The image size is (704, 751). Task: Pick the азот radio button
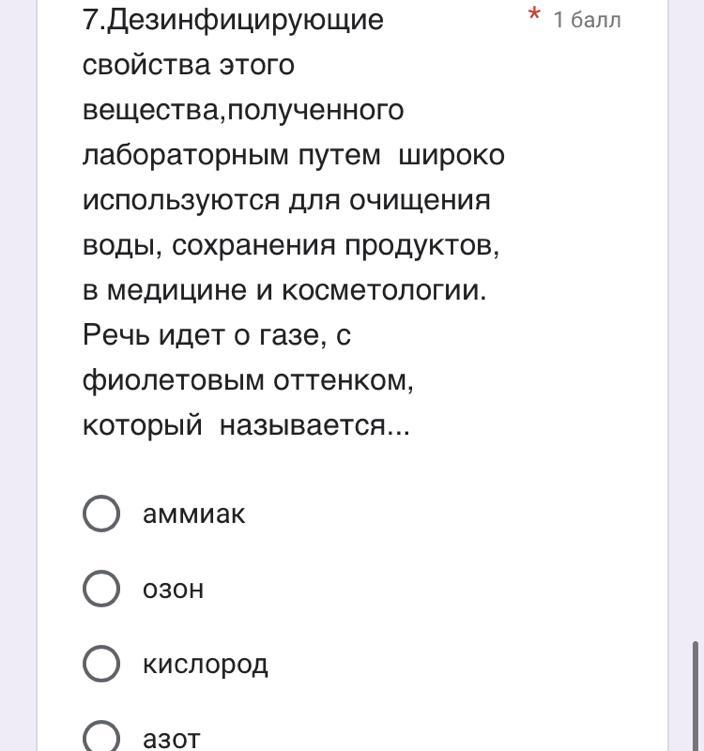pyautogui.click(x=101, y=738)
